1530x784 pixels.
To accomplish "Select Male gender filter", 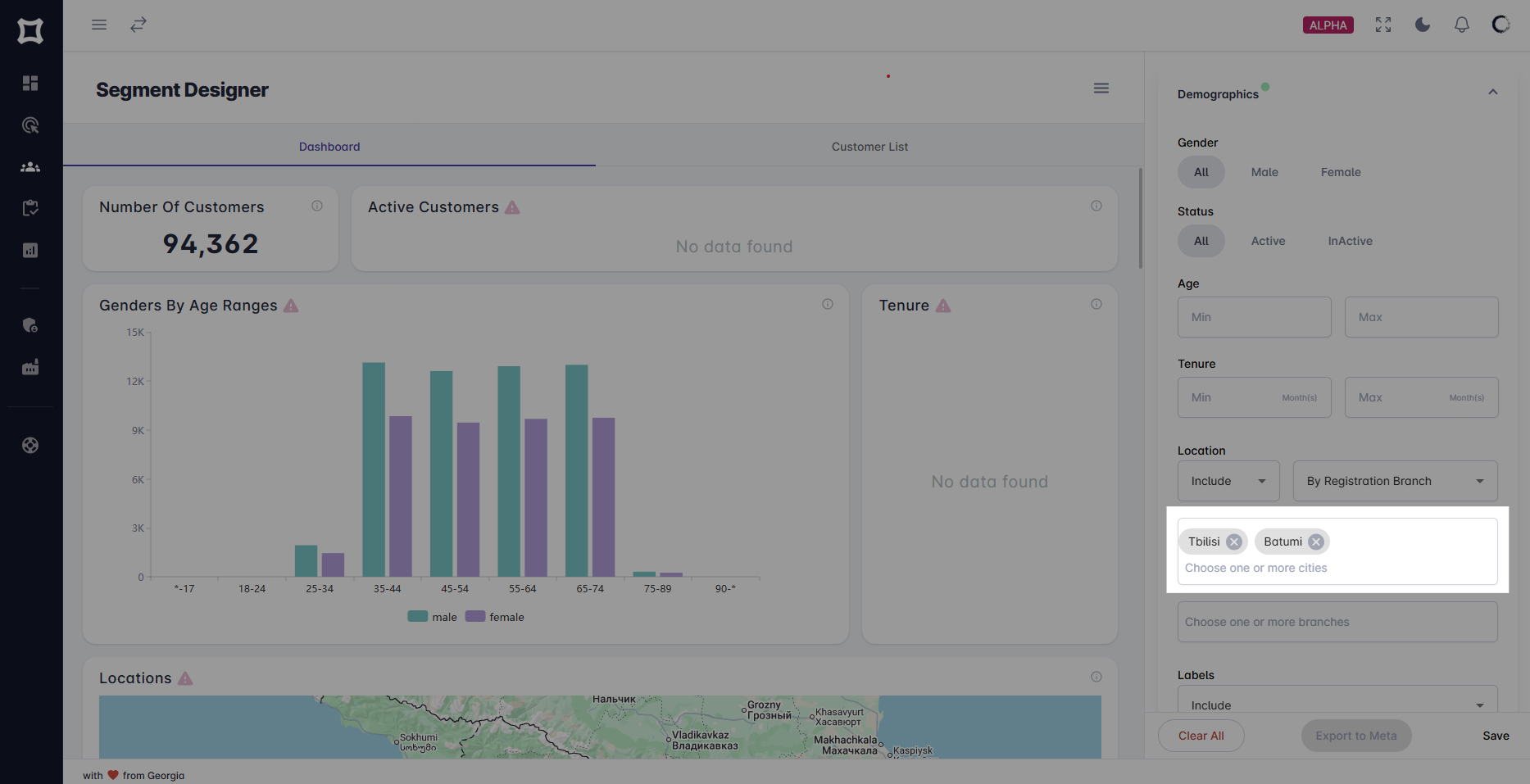I will 1264,172.
